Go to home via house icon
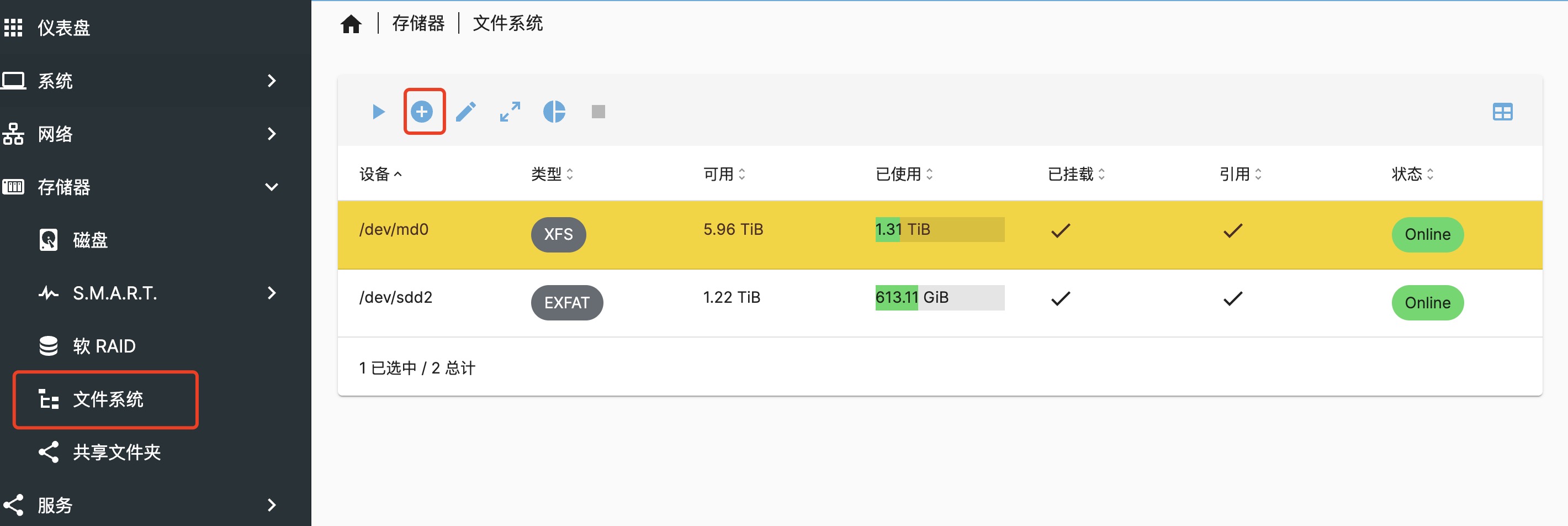Viewport: 1568px width, 526px height. click(x=351, y=24)
